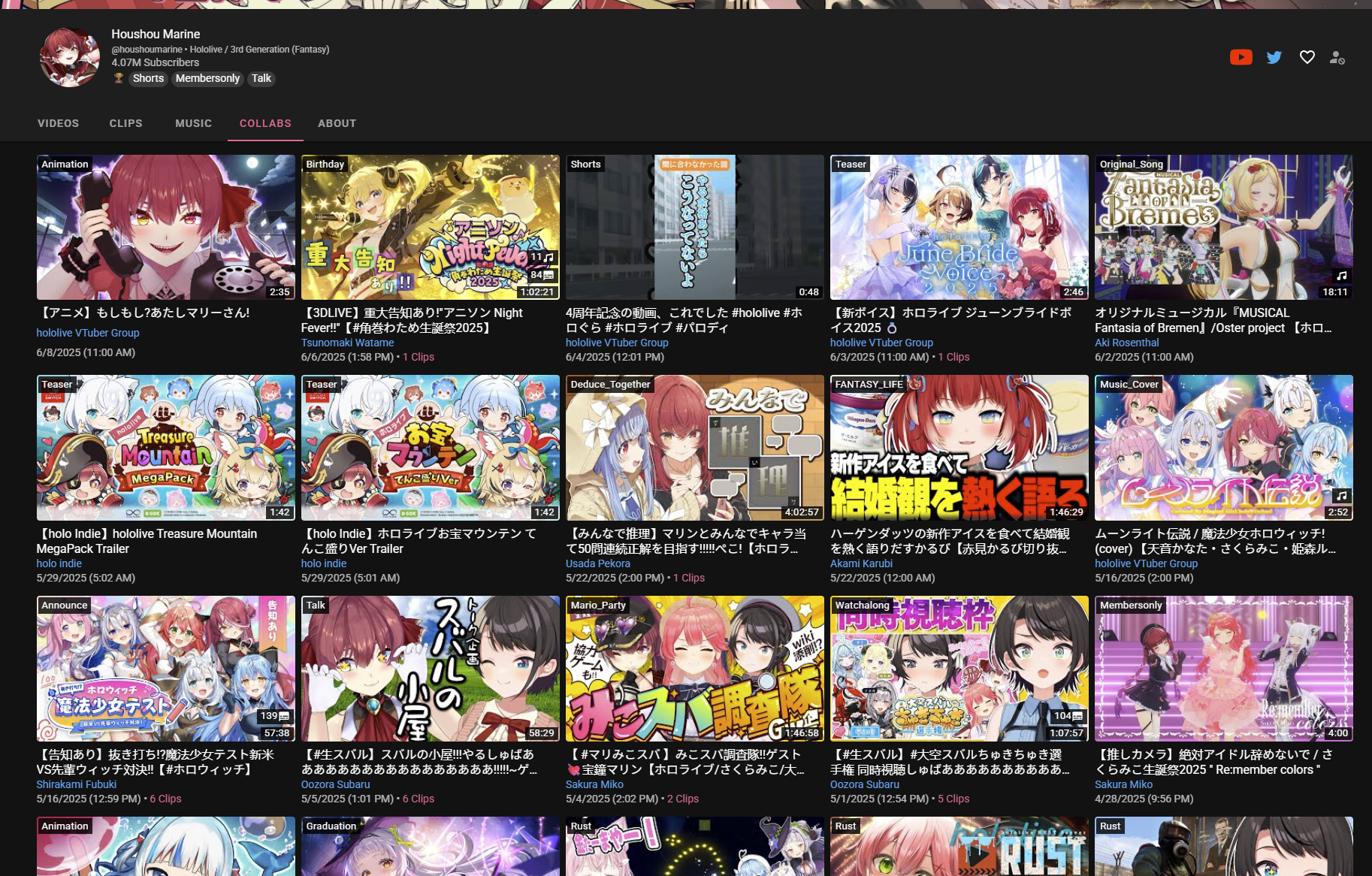Open title ムーンライト伝説 / 魔法少女ホロウィッチ! cover
Image resolution: width=1372 pixels, height=876 pixels.
pyautogui.click(x=1216, y=541)
